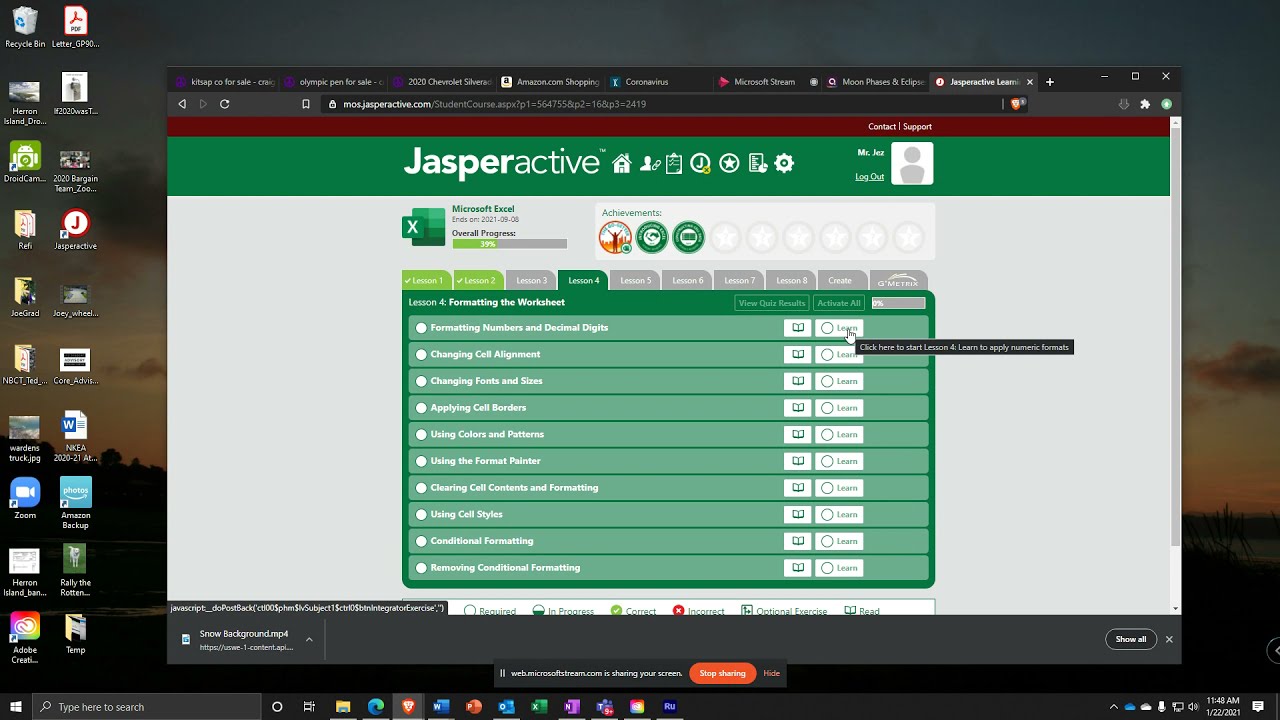Viewport: 1280px width, 720px height.
Task: Select circle beside Applying Cell Borders
Action: [421, 408]
